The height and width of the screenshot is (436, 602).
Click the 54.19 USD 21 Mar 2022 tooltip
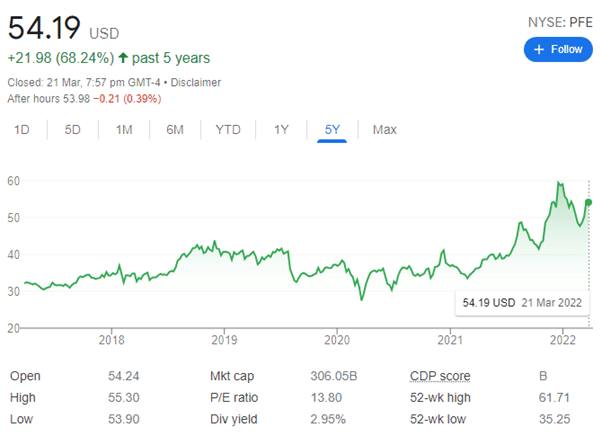pos(522,303)
